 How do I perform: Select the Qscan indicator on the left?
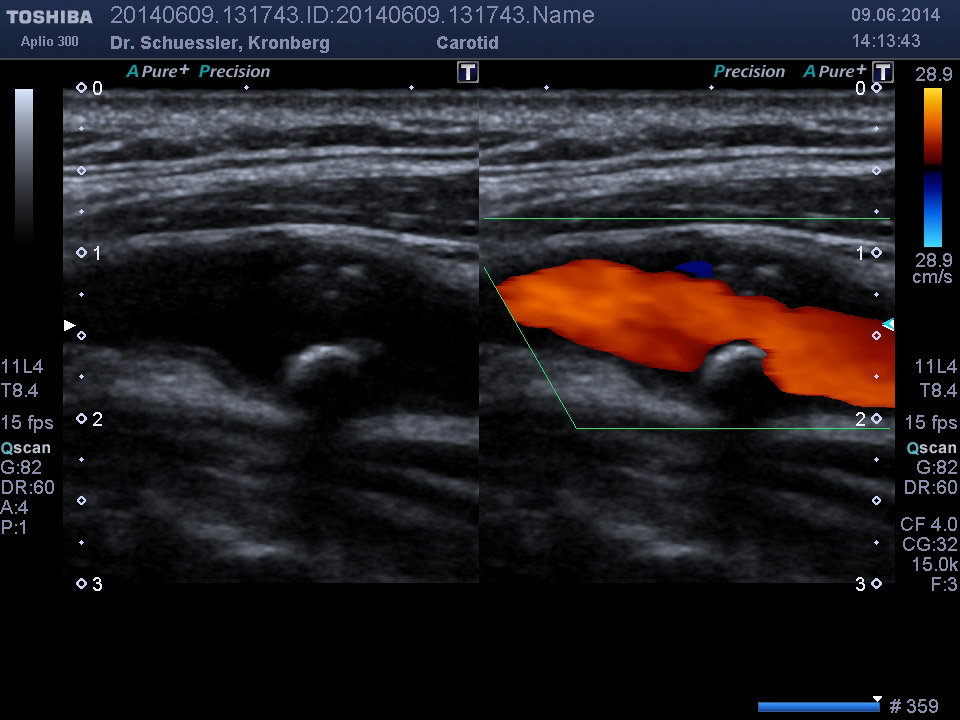coord(26,448)
